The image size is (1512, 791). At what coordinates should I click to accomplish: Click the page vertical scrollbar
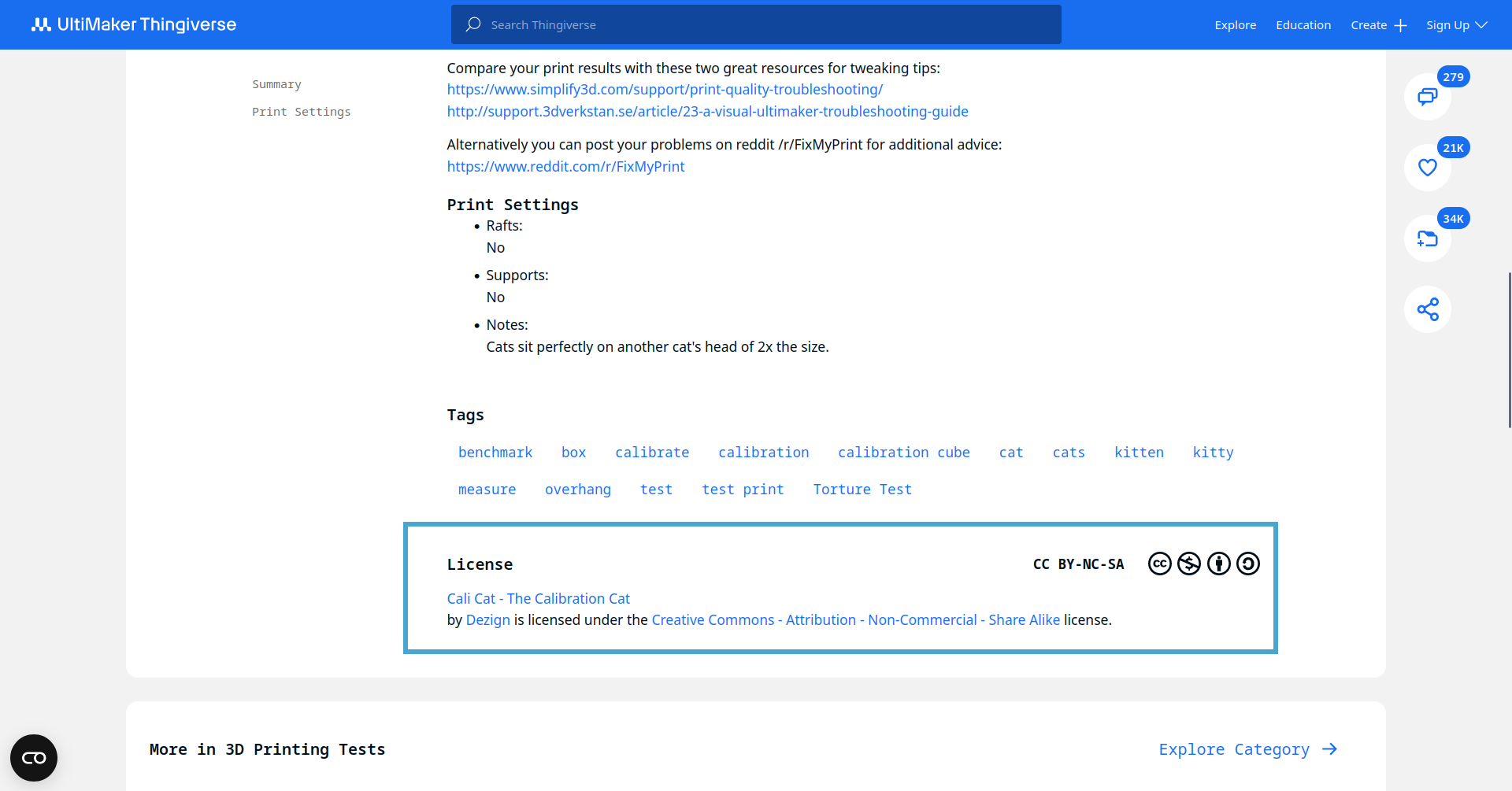pos(1508,350)
